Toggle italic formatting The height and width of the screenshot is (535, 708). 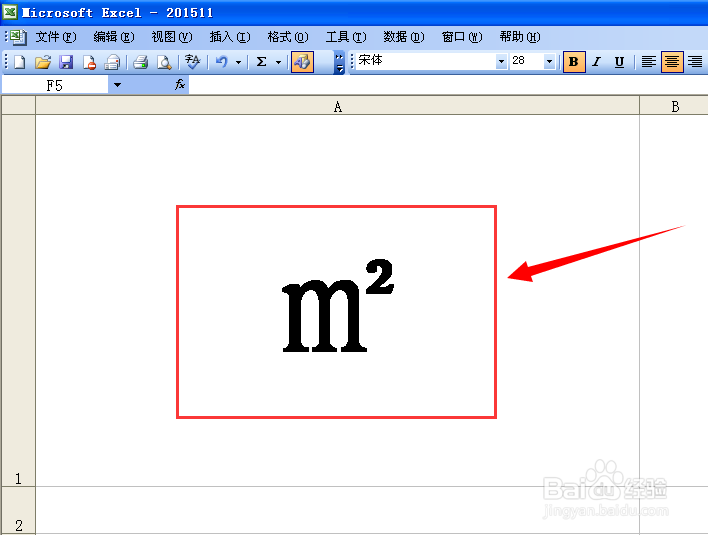tap(596, 62)
